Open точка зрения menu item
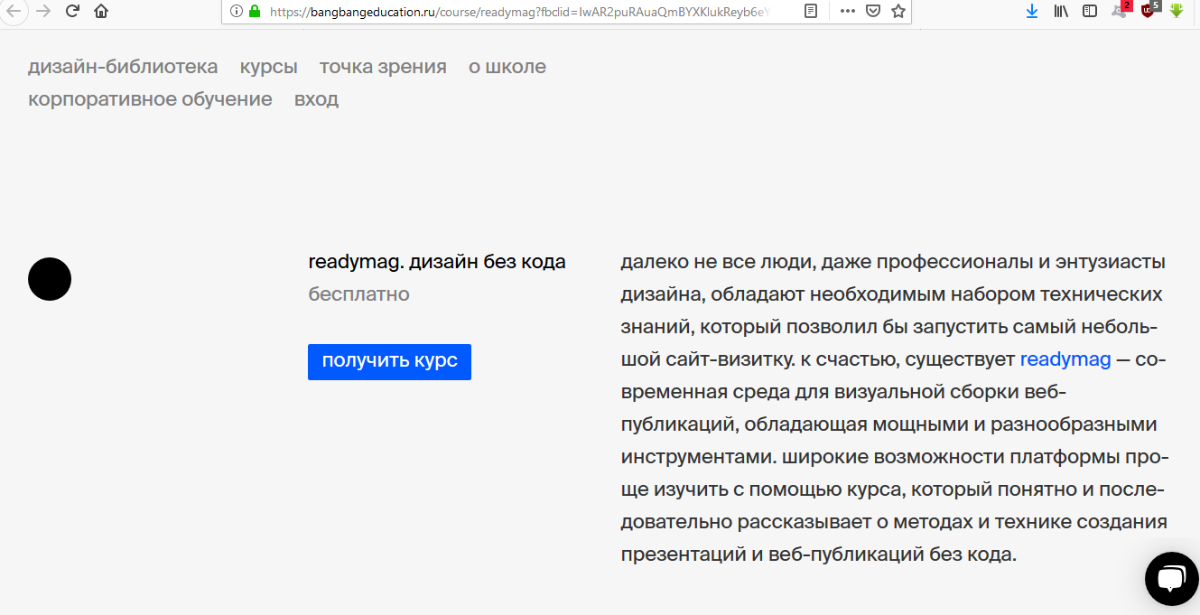This screenshot has height=615, width=1200. click(383, 67)
